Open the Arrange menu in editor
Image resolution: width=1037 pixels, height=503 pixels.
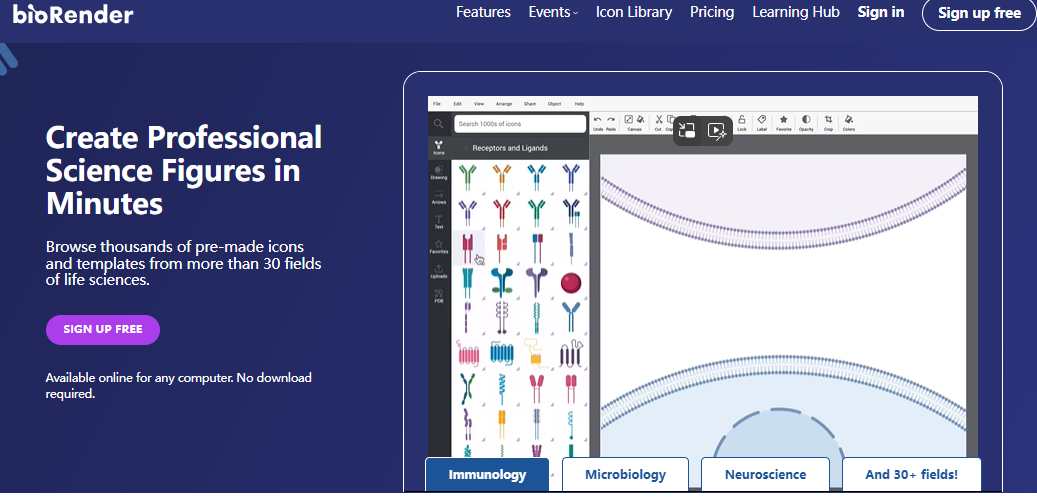[504, 104]
